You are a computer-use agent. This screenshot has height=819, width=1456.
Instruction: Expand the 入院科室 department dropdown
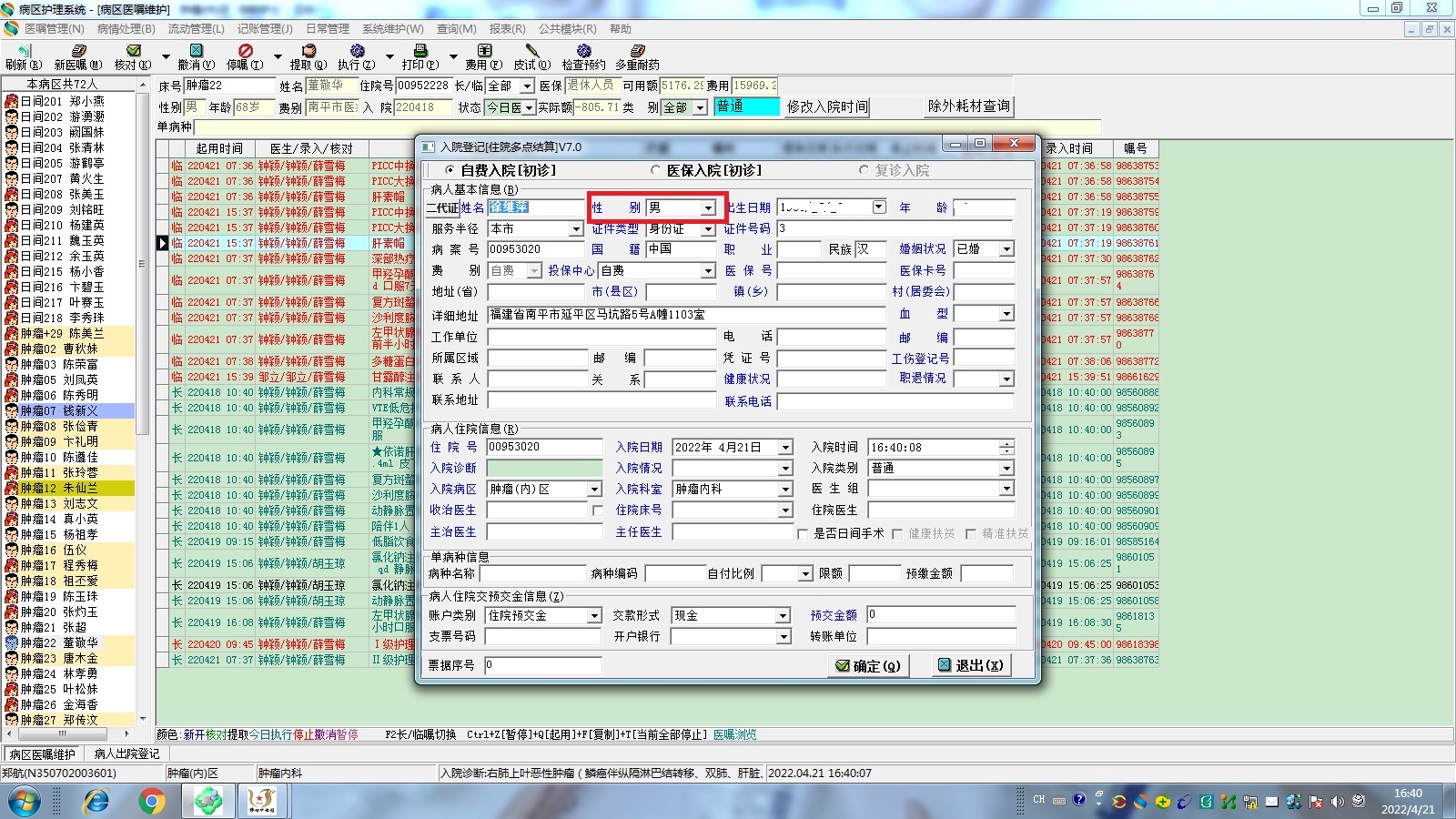(x=785, y=490)
